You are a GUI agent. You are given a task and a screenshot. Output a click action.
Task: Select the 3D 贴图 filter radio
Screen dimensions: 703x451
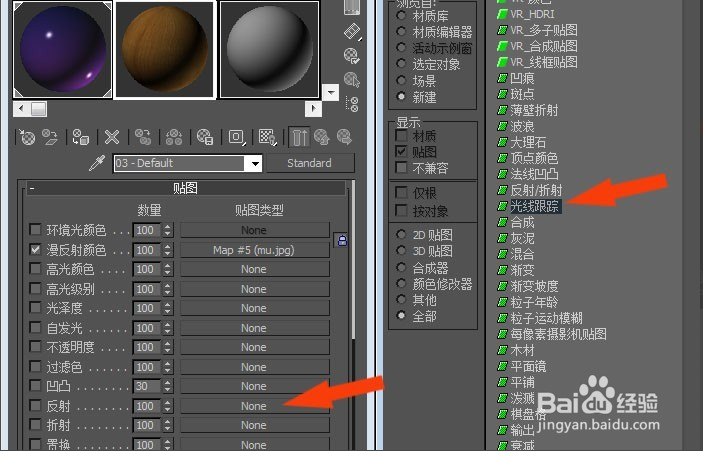click(401, 250)
